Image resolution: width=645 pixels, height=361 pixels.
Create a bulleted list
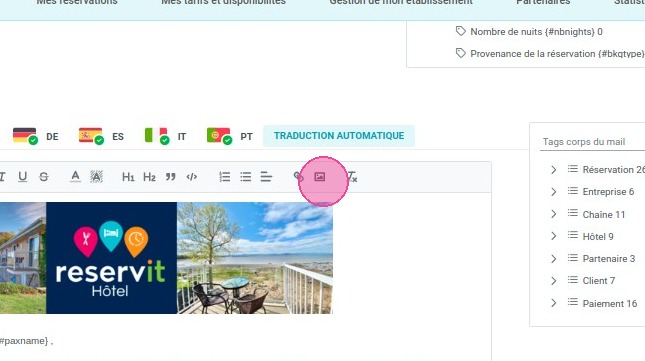(246, 177)
